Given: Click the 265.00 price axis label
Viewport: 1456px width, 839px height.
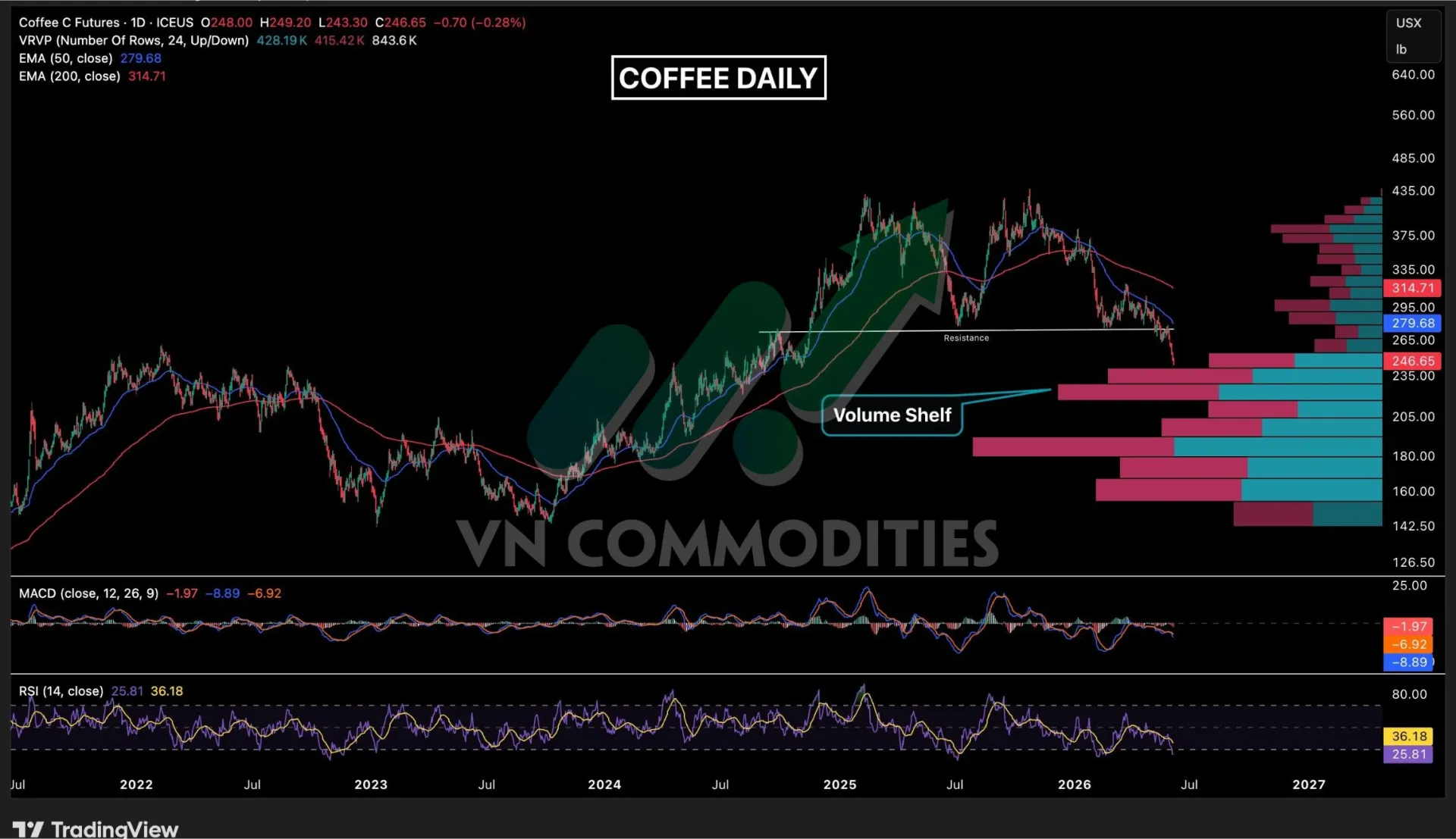Looking at the screenshot, I should pos(1413,340).
